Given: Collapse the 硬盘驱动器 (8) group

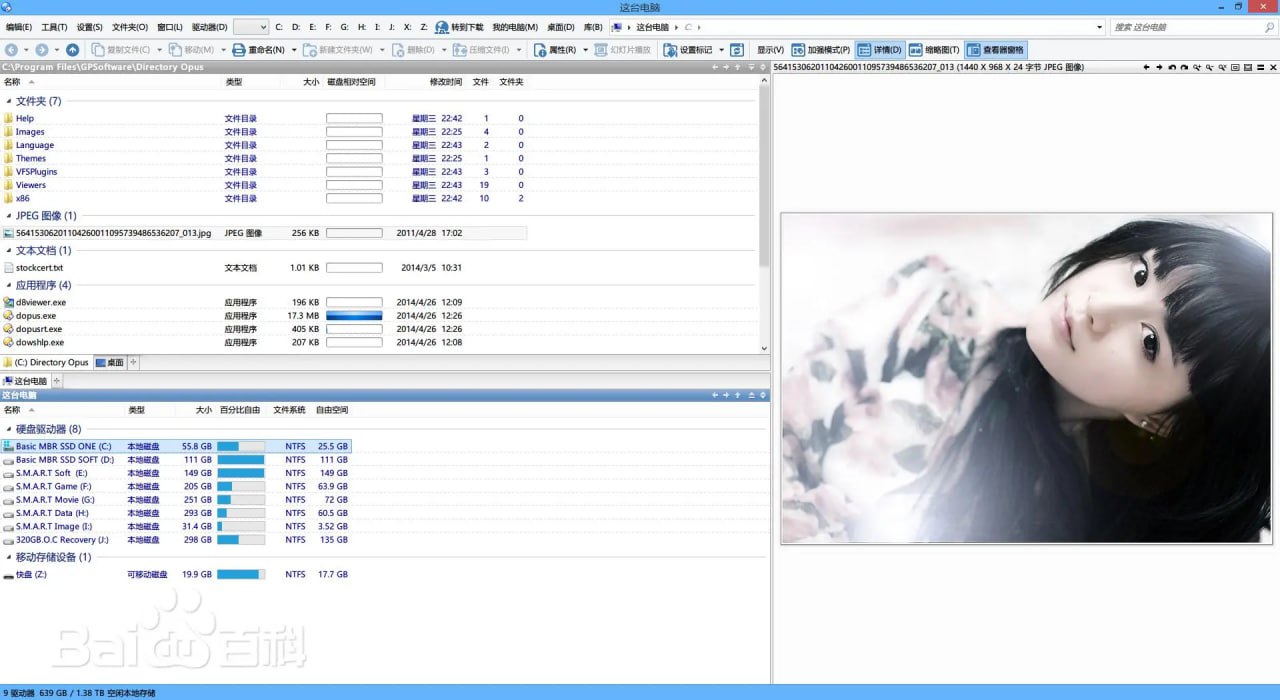Looking at the screenshot, I should pos(9,429).
